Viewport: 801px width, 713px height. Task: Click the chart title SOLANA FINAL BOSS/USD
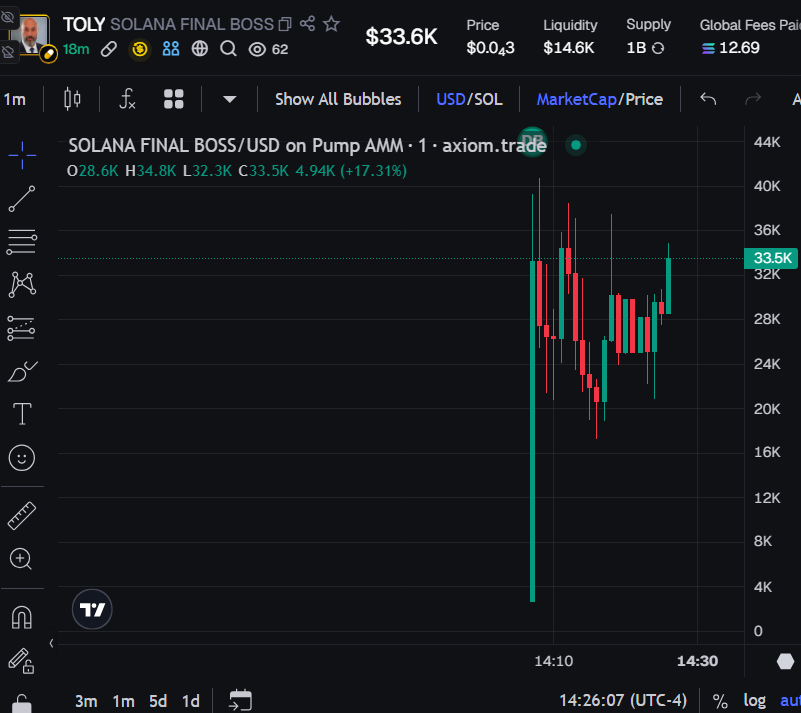[174, 146]
